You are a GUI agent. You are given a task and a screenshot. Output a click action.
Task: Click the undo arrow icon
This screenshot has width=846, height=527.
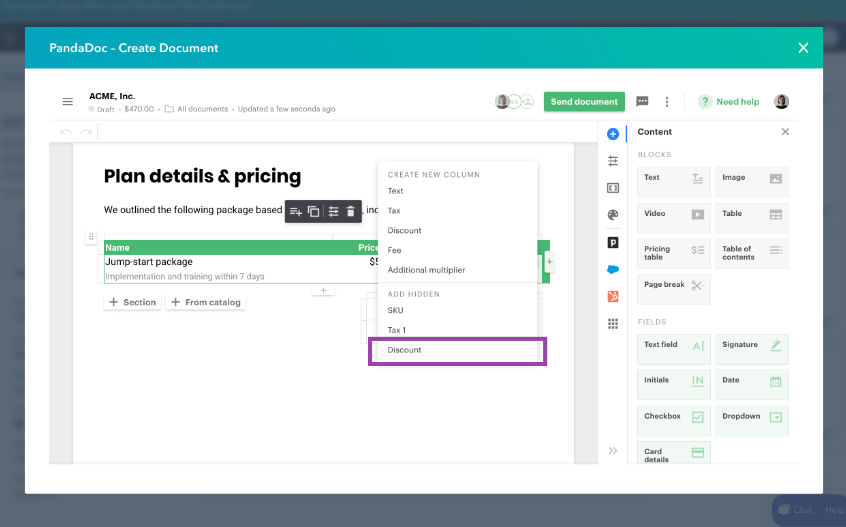pos(66,132)
